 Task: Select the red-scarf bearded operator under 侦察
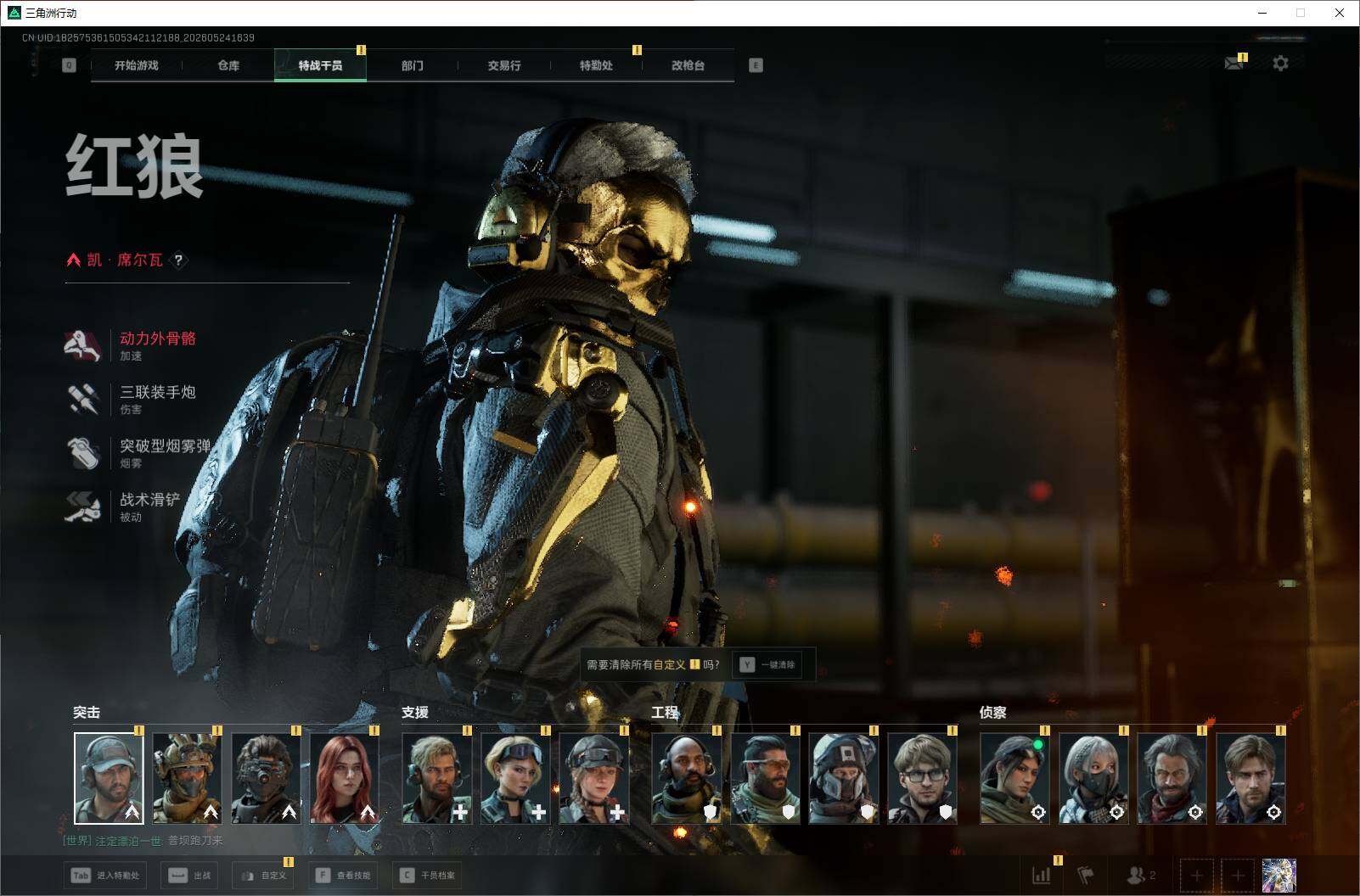click(x=1172, y=778)
